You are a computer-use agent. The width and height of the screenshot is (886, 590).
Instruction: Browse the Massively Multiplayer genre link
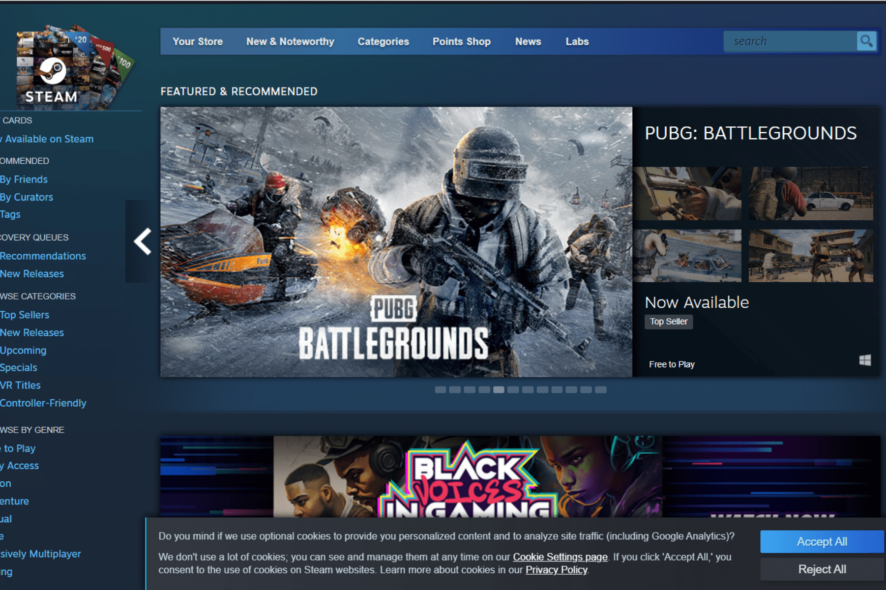(40, 554)
